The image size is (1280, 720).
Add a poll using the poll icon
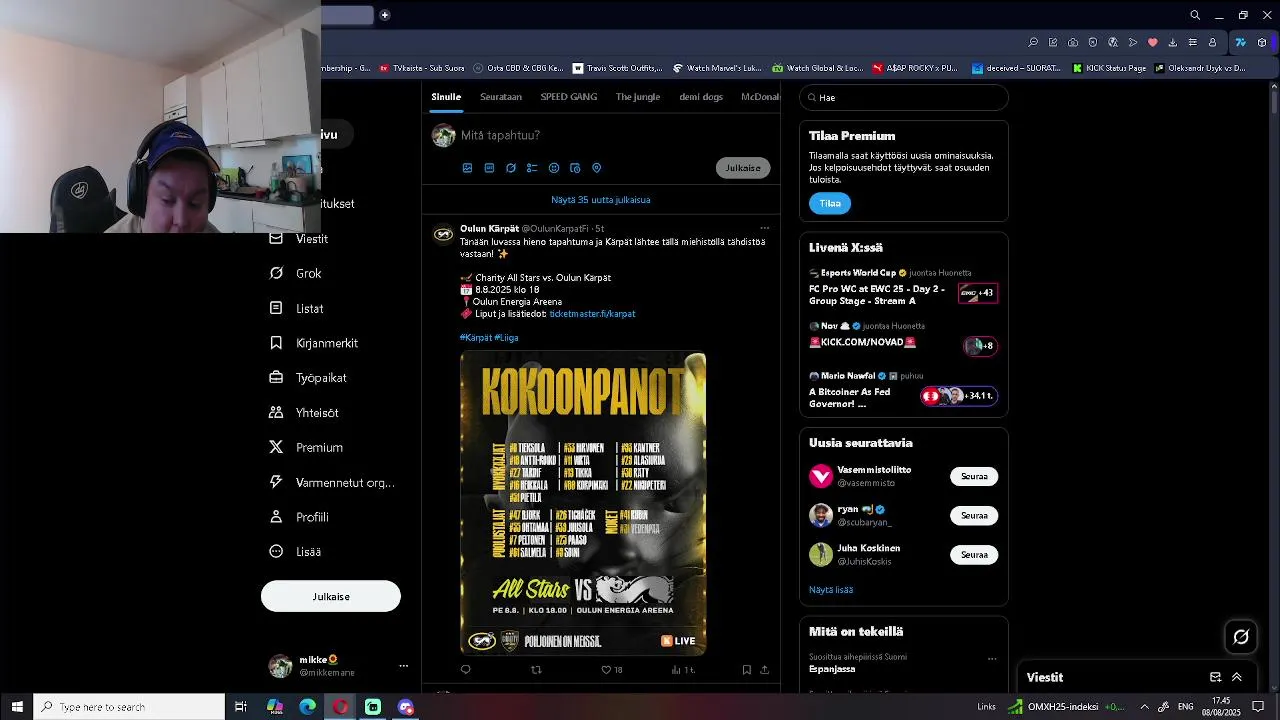532,168
